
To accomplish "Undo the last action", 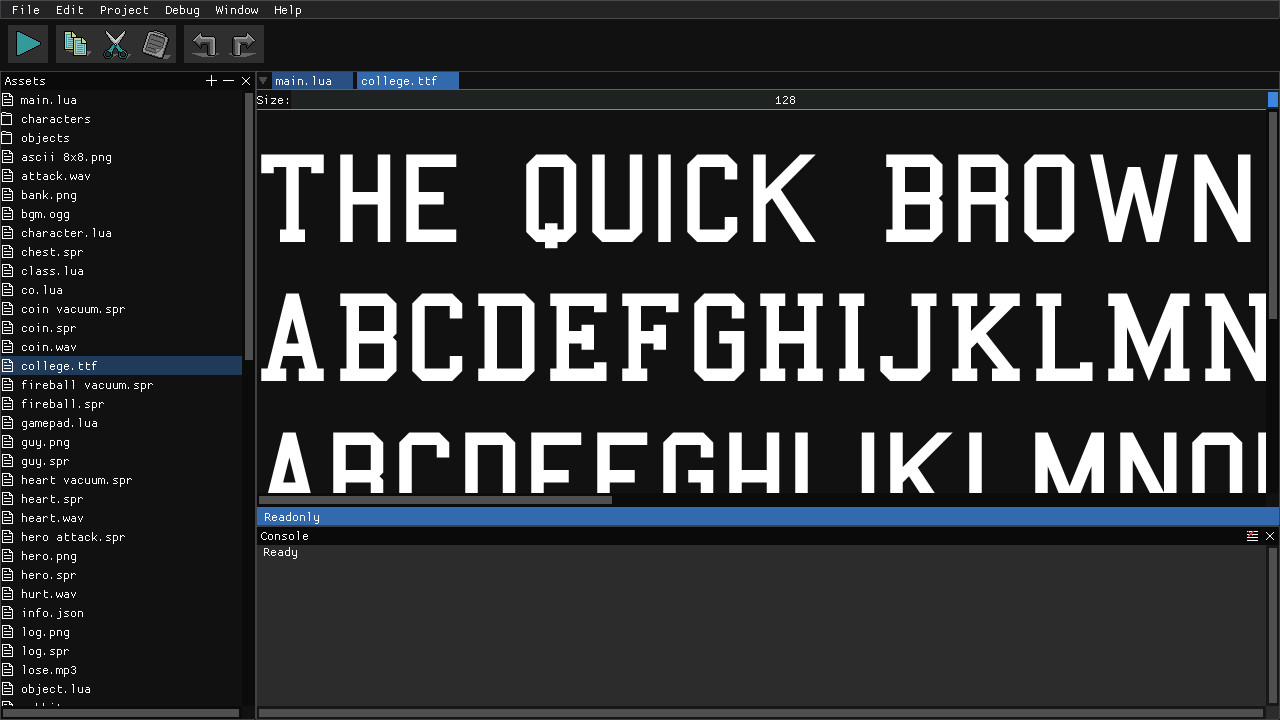I will [203, 43].
